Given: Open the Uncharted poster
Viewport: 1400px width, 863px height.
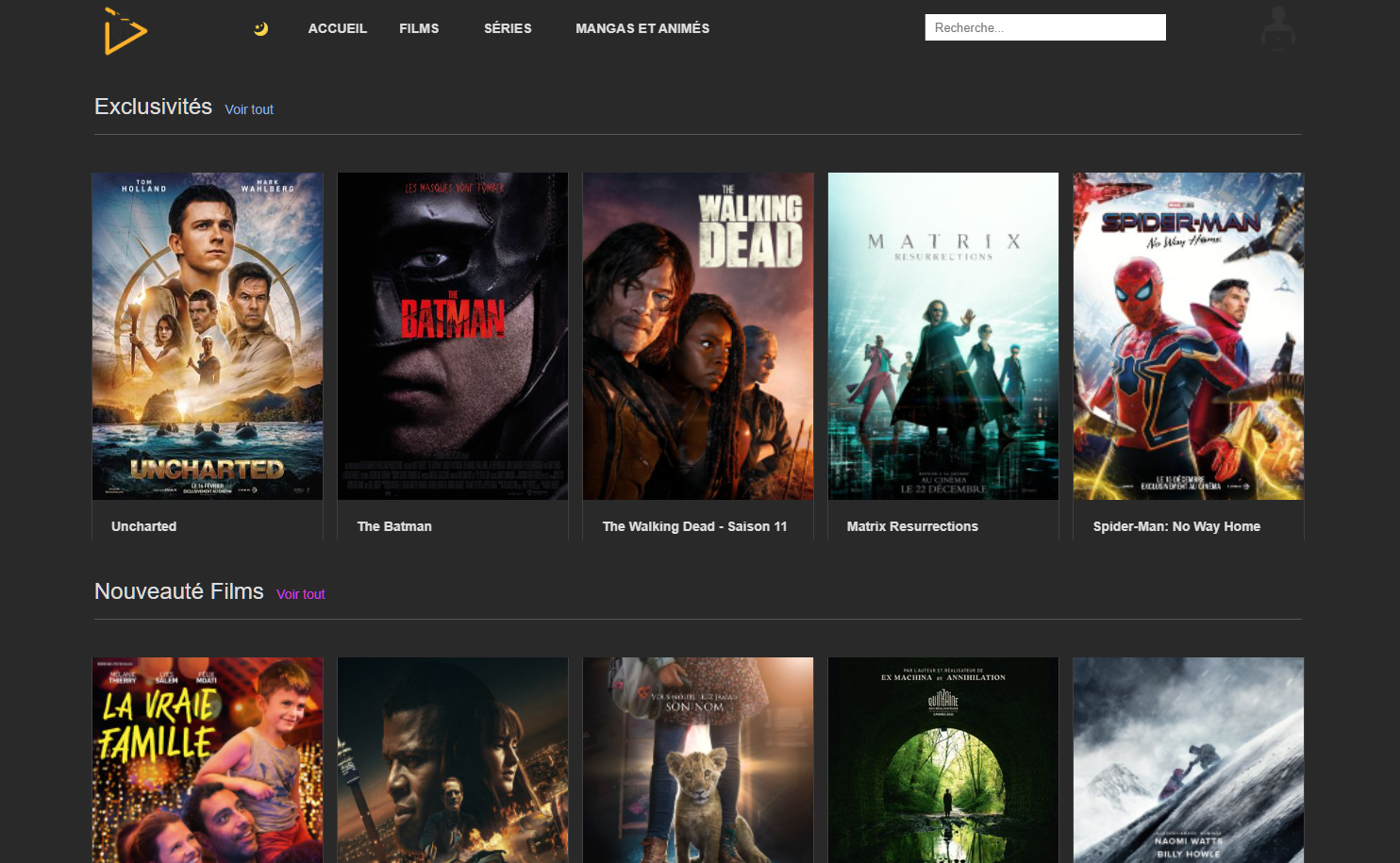Looking at the screenshot, I should tap(208, 336).
